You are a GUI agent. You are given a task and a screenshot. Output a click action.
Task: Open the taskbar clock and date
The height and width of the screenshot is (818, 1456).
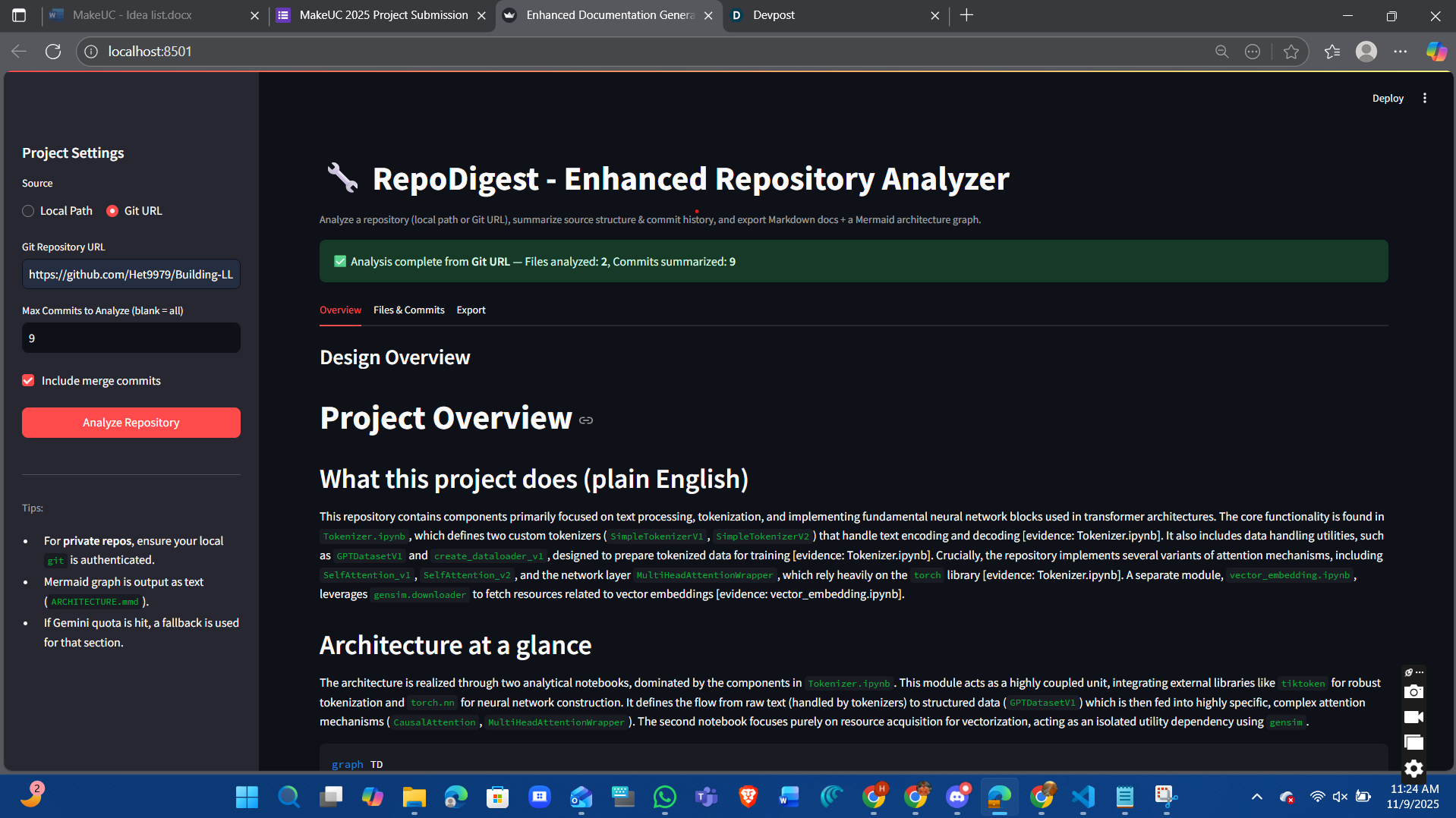tap(1413, 797)
